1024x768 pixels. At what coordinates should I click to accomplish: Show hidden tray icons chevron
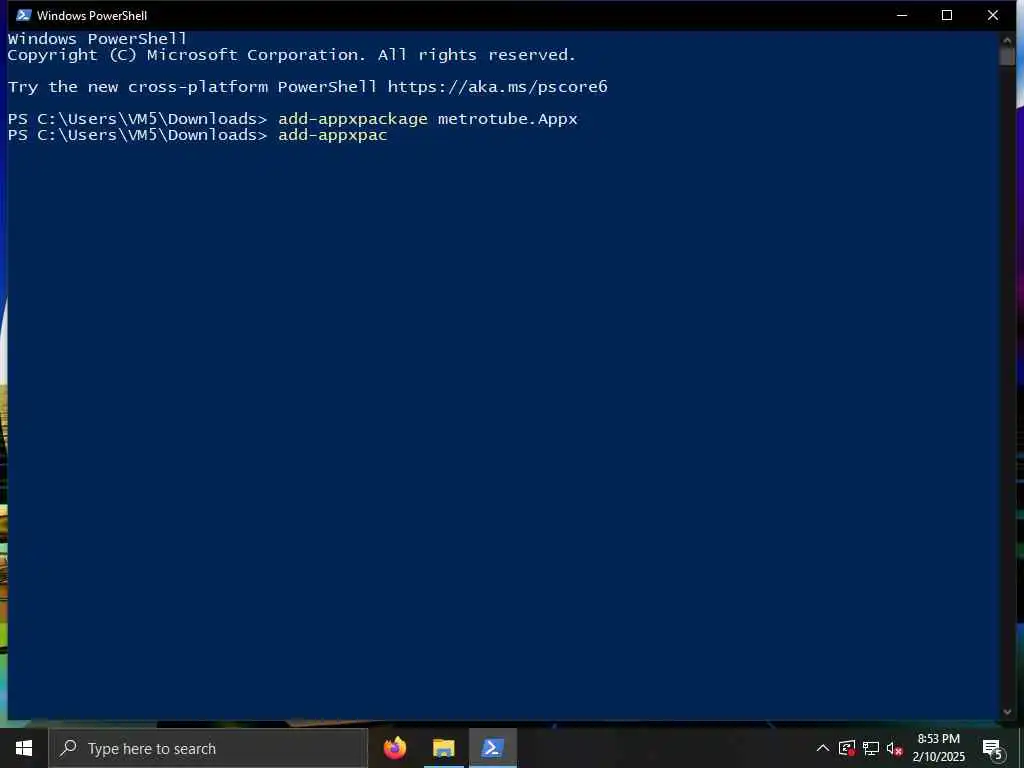[823, 748]
